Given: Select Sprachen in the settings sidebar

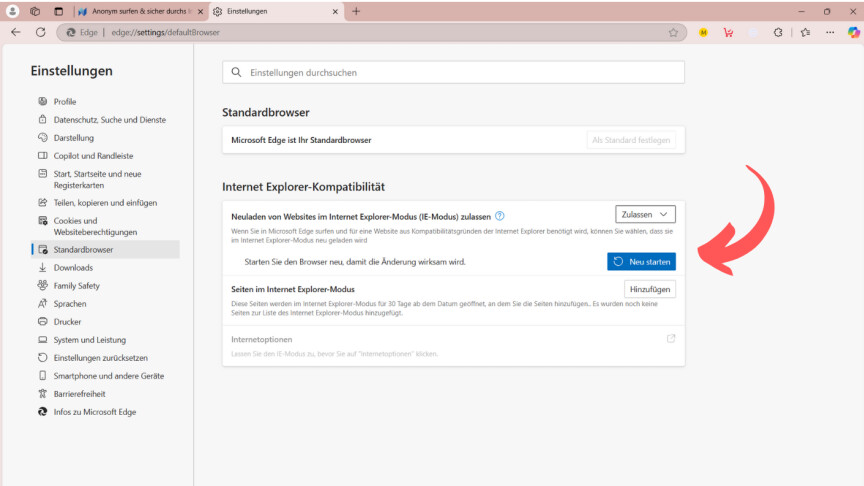Looking at the screenshot, I should pyautogui.click(x=70, y=304).
